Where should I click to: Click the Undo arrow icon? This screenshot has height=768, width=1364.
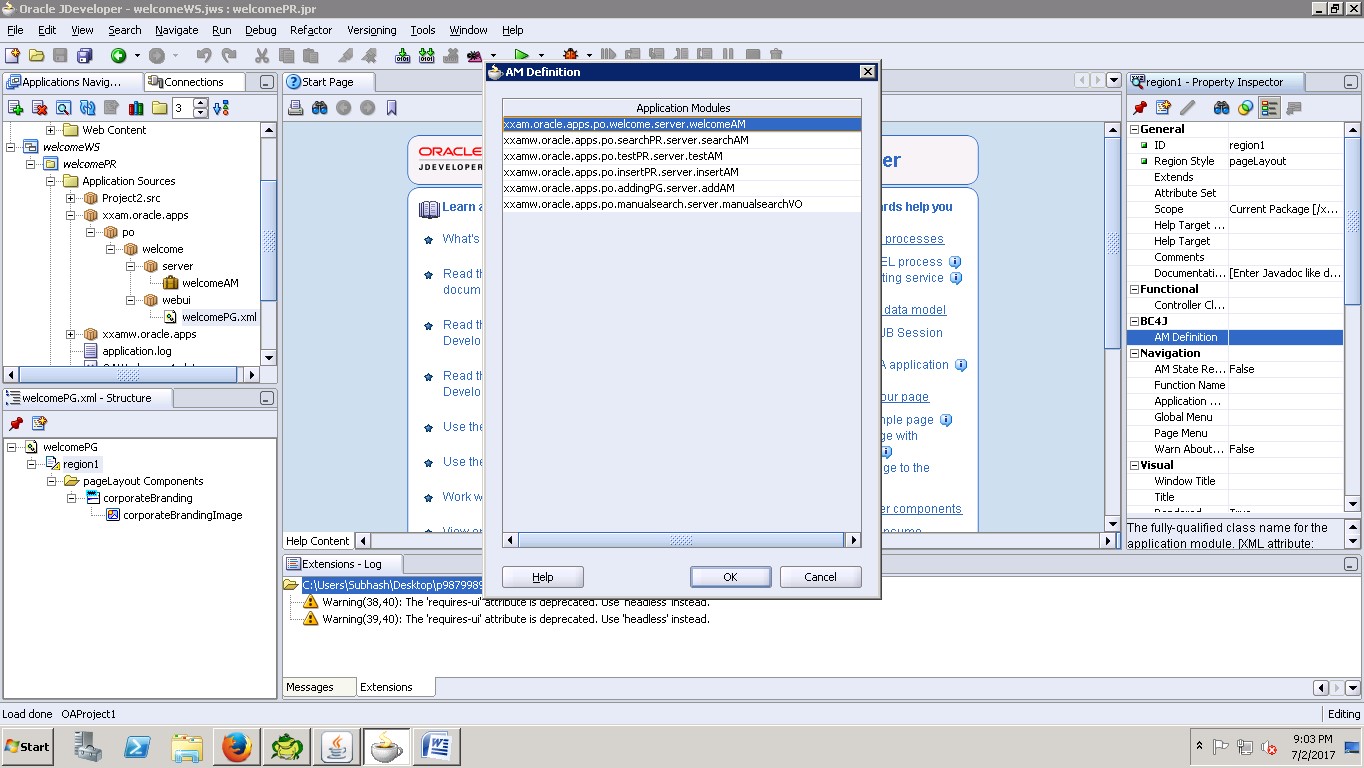pos(203,55)
